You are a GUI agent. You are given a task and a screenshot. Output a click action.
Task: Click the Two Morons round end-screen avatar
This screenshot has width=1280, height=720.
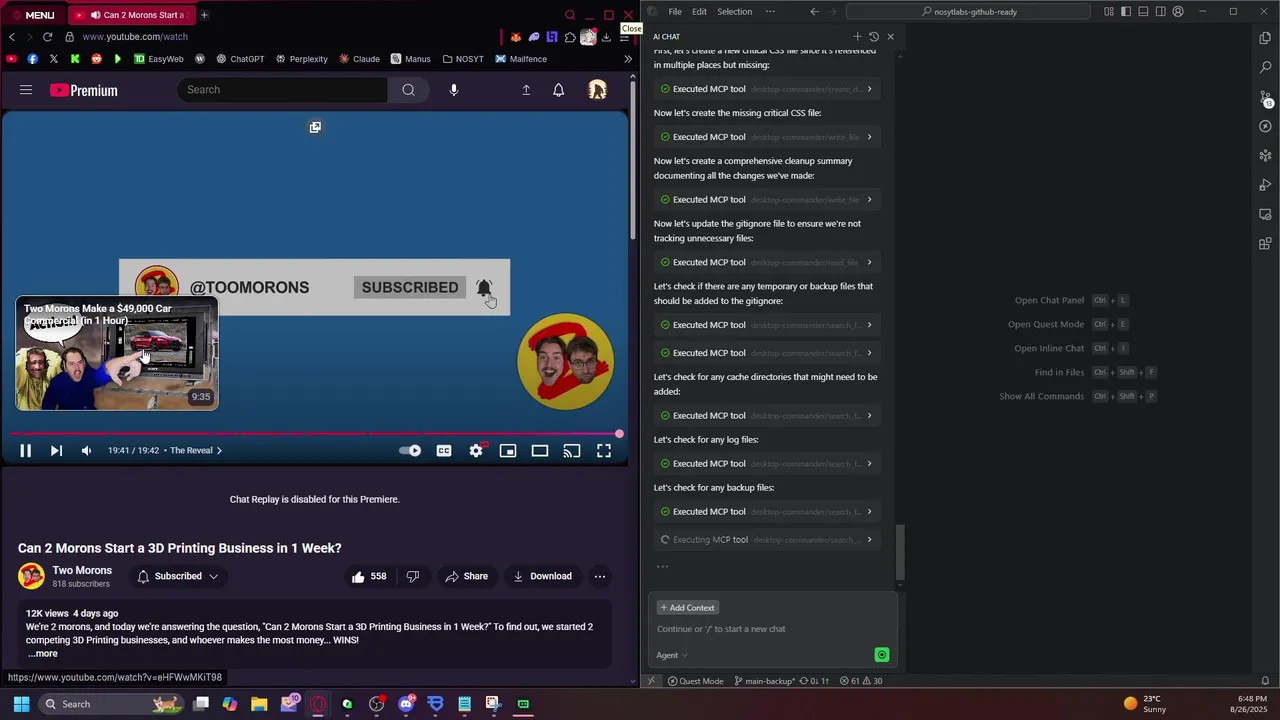coord(566,362)
